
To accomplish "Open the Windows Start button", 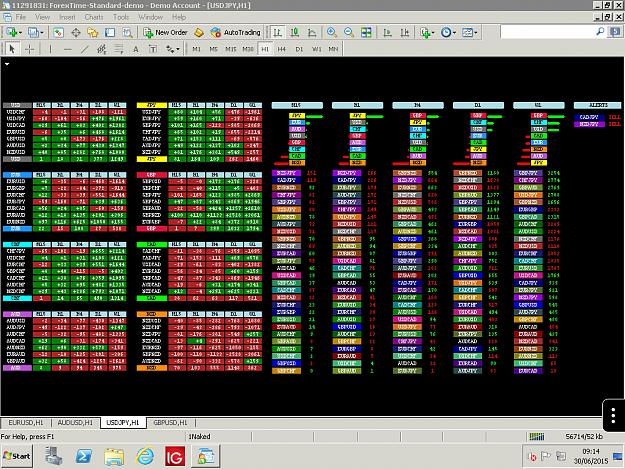I will pos(16,456).
